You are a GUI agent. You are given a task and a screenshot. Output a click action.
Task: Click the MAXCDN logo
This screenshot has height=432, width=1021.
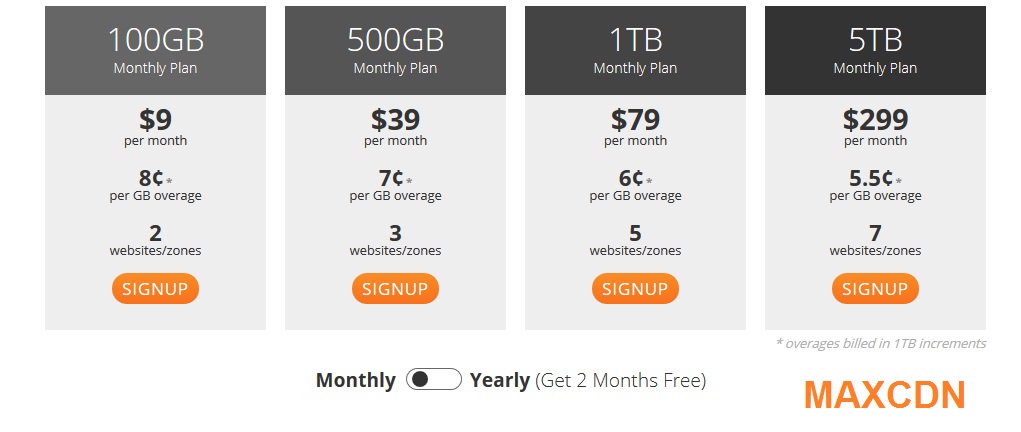pyautogui.click(x=884, y=395)
